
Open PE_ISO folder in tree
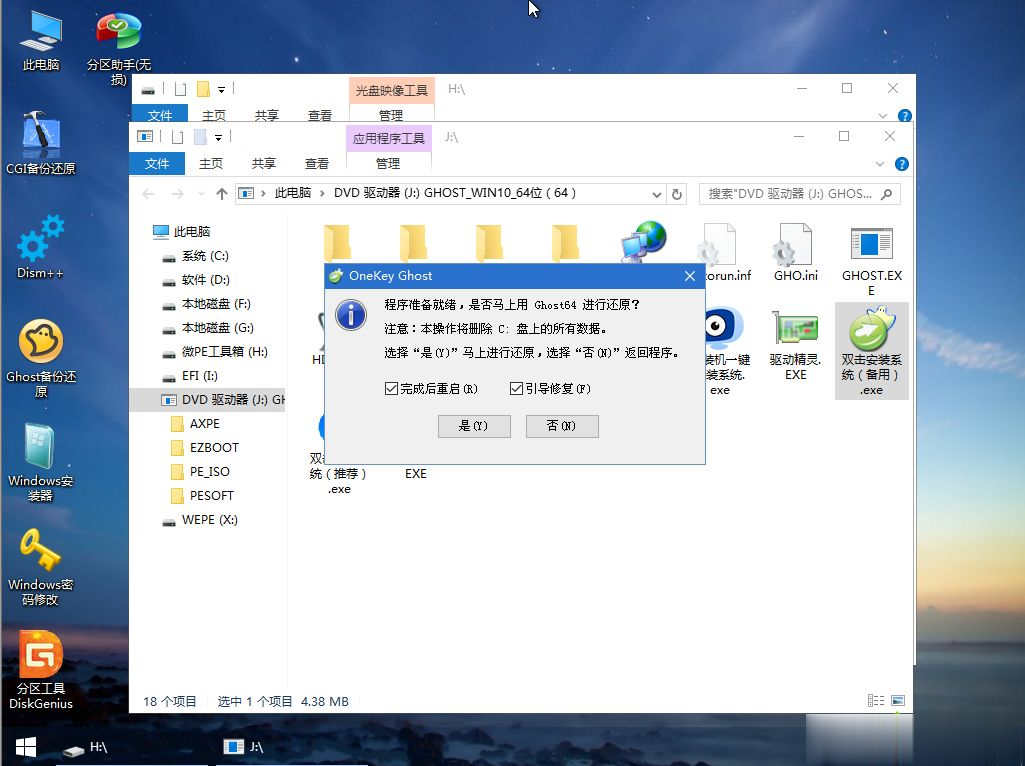(x=209, y=472)
